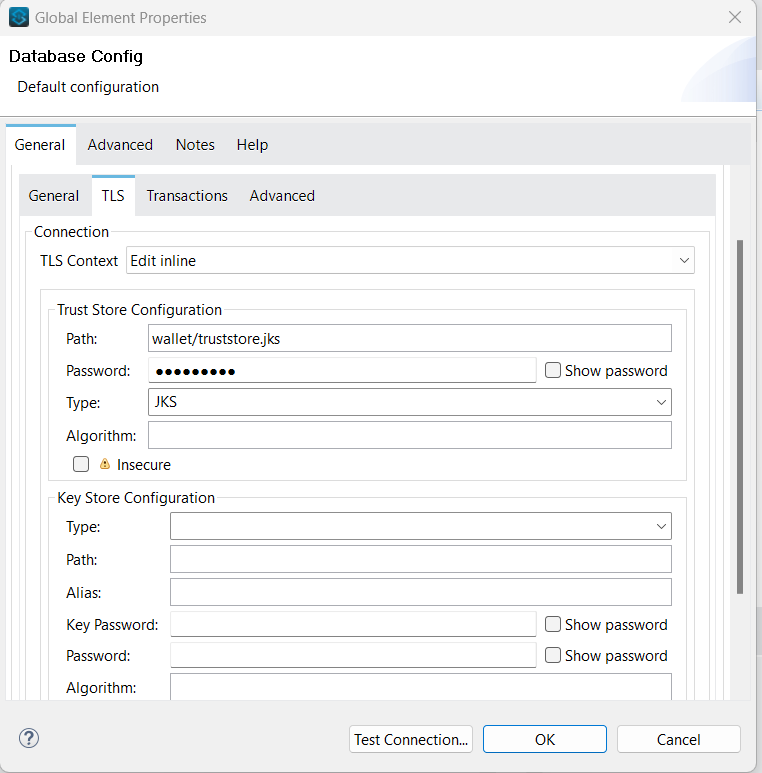
Task: Open the TLS Context dropdown
Action: point(410,260)
